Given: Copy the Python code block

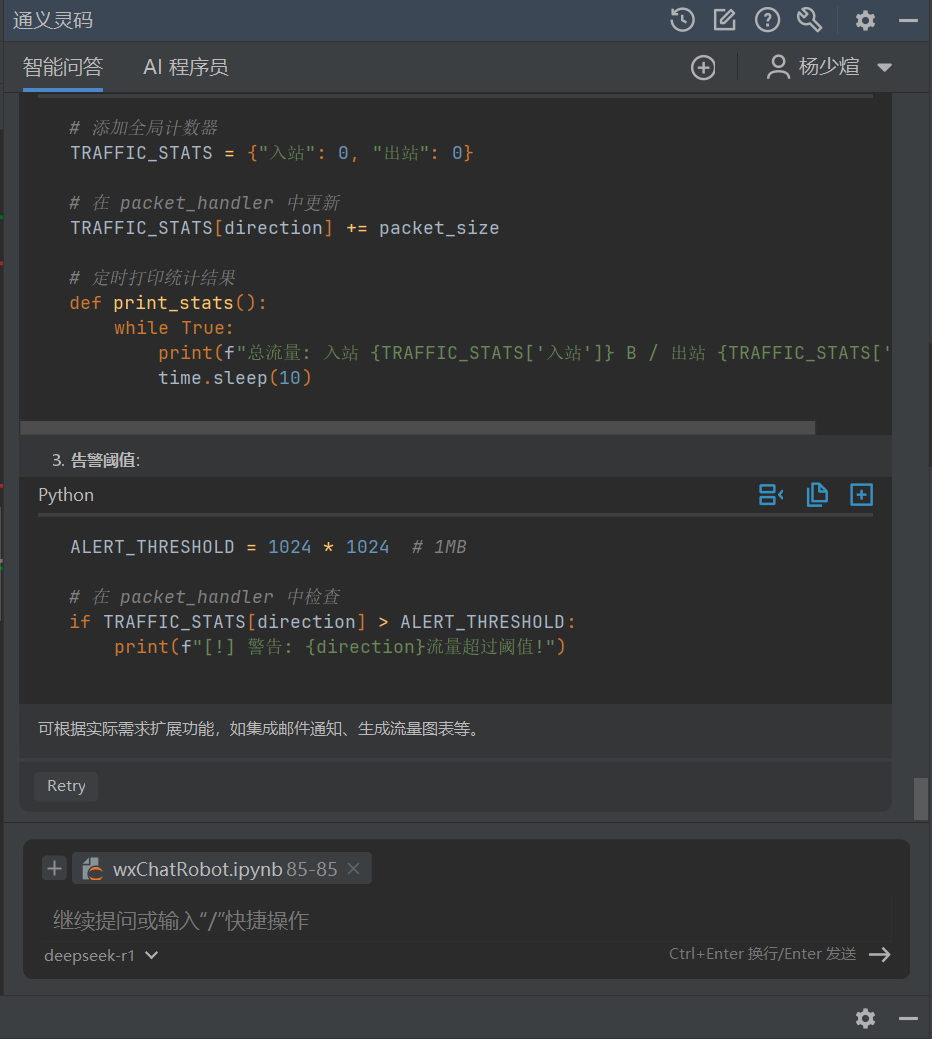Looking at the screenshot, I should [x=817, y=494].
